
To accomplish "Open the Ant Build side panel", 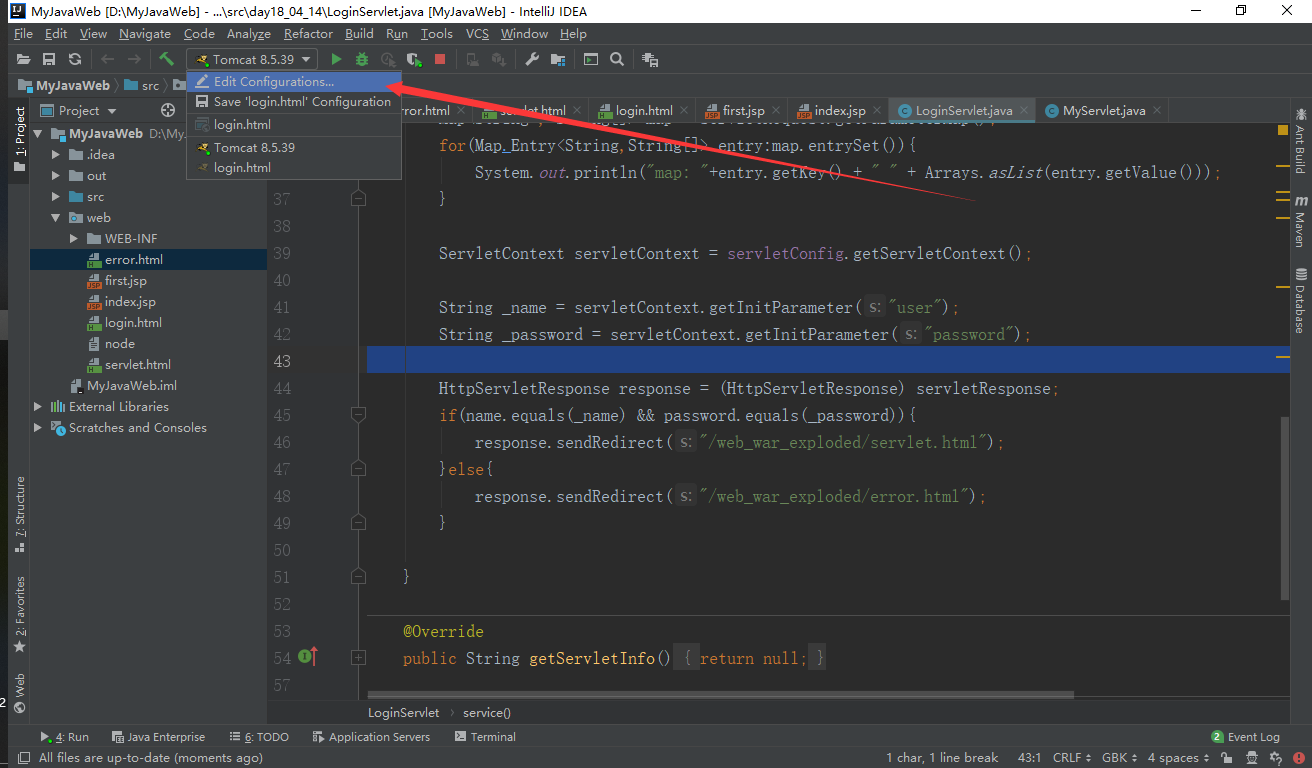I will pyautogui.click(x=1300, y=141).
